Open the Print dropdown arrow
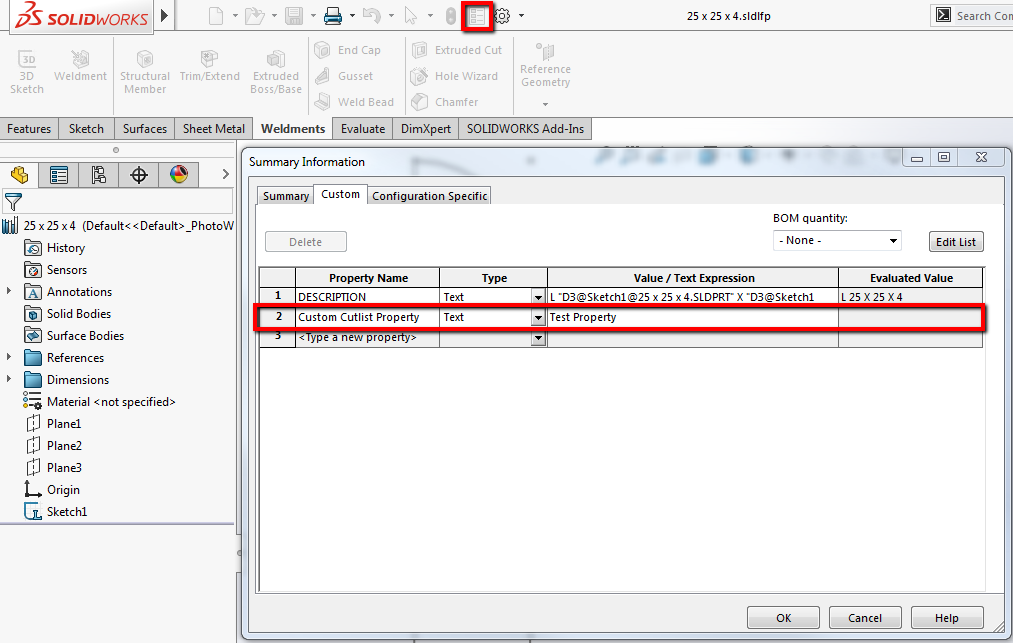The height and width of the screenshot is (643, 1013). (x=352, y=16)
